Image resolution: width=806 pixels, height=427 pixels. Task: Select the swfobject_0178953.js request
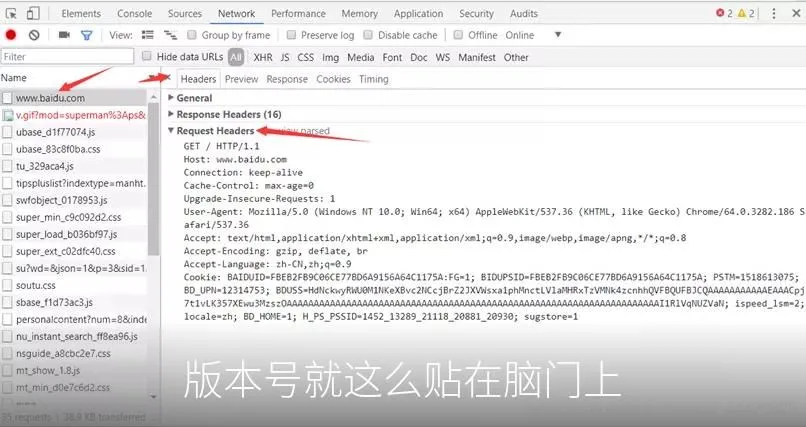click(74, 200)
